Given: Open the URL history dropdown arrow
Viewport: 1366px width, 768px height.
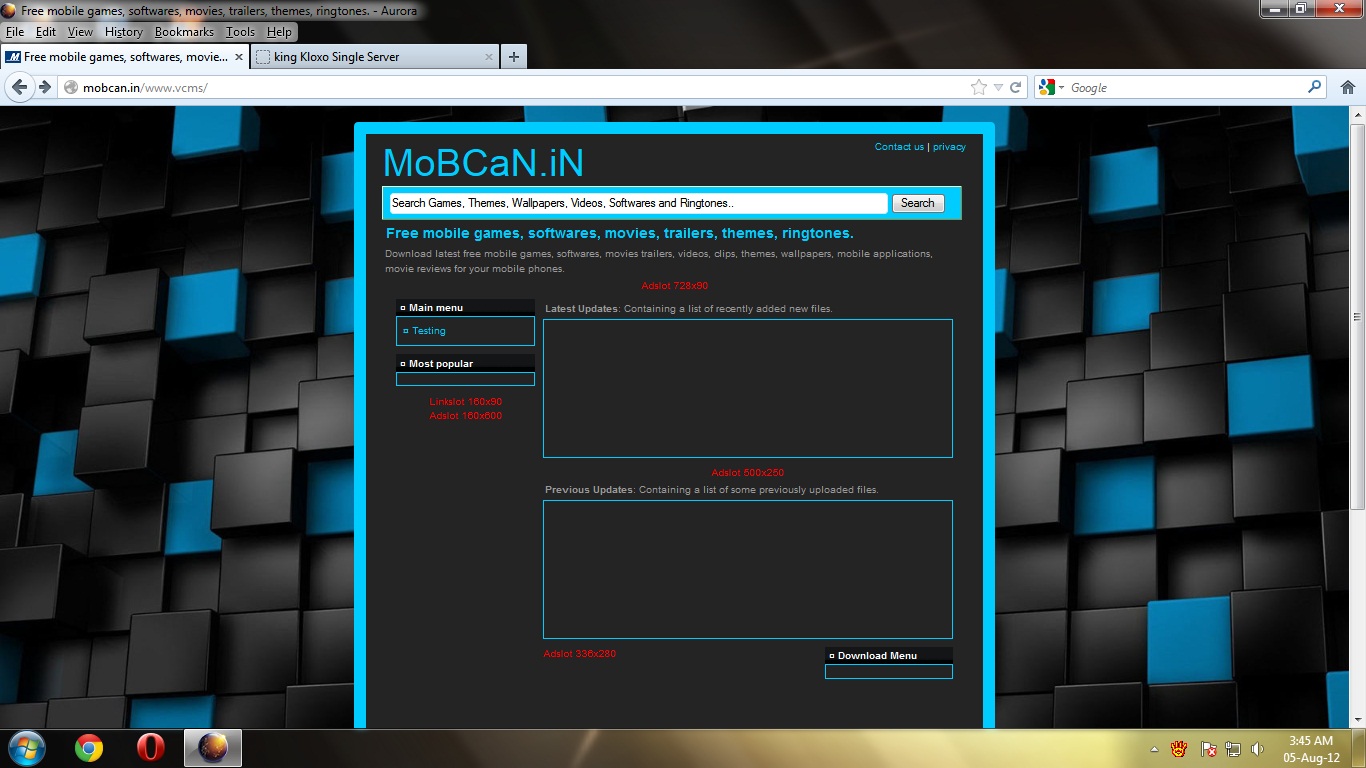Looking at the screenshot, I should coord(998,88).
